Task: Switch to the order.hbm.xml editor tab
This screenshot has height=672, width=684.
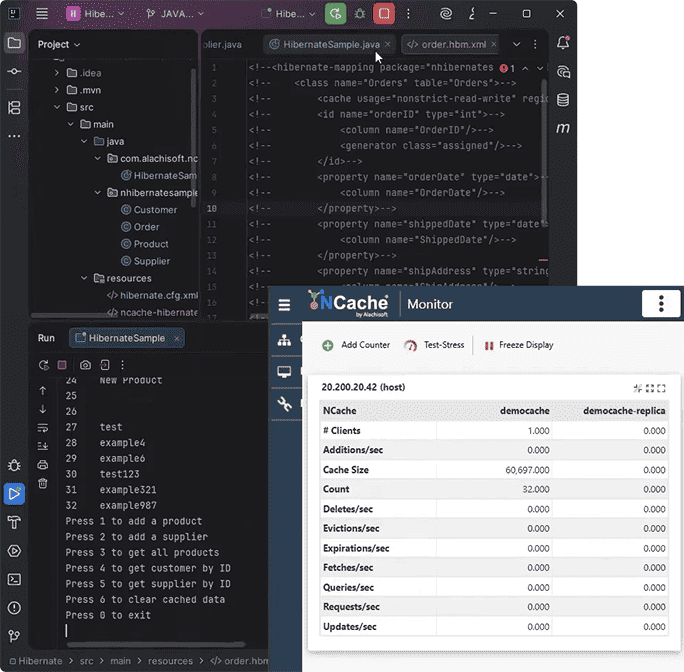Action: point(448,44)
